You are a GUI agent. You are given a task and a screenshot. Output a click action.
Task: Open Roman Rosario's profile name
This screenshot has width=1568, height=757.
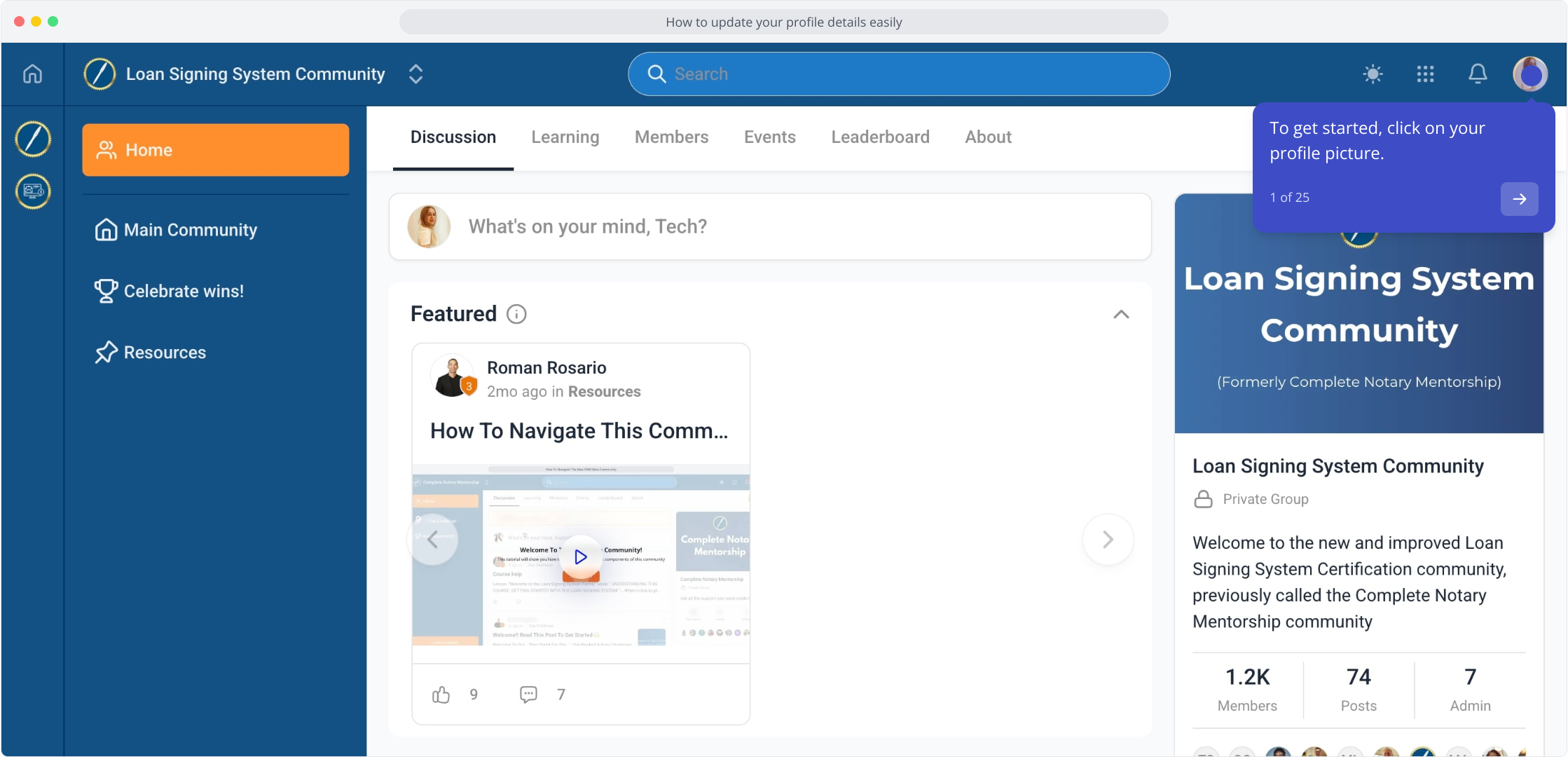click(546, 368)
